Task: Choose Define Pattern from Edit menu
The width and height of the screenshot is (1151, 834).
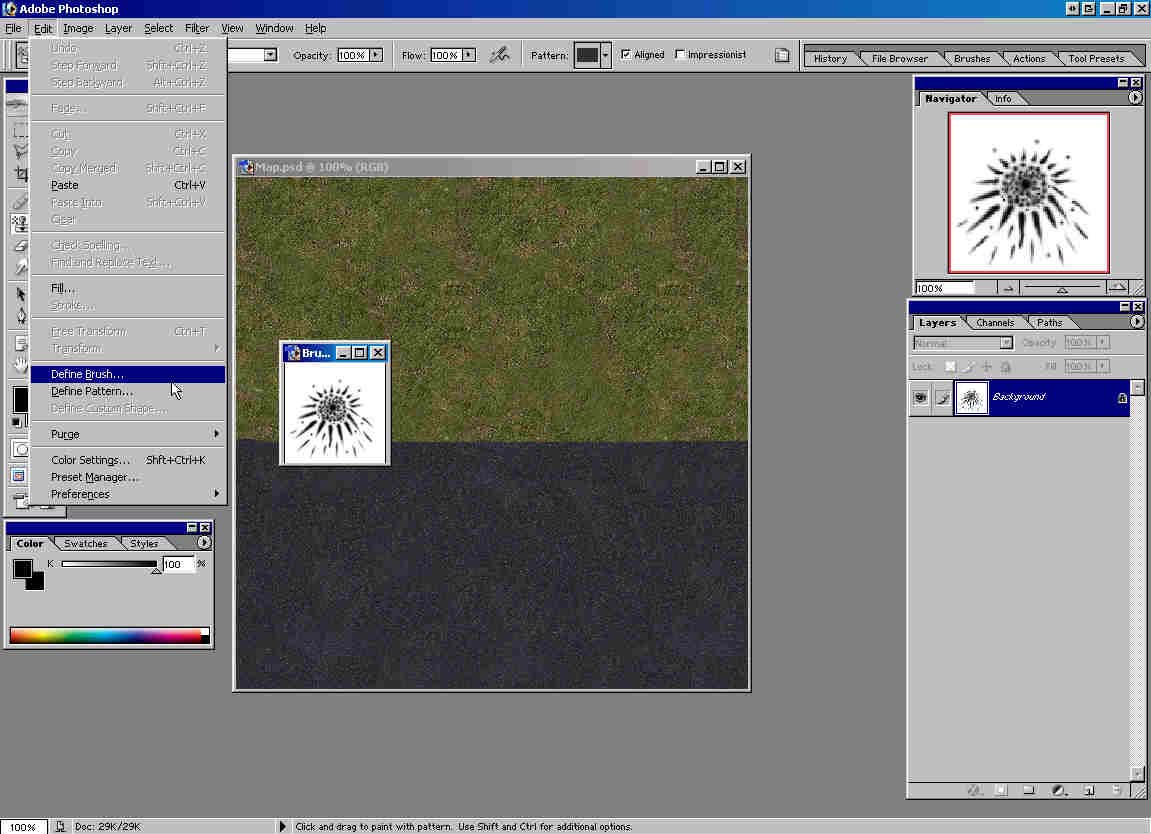Action: click(92, 391)
